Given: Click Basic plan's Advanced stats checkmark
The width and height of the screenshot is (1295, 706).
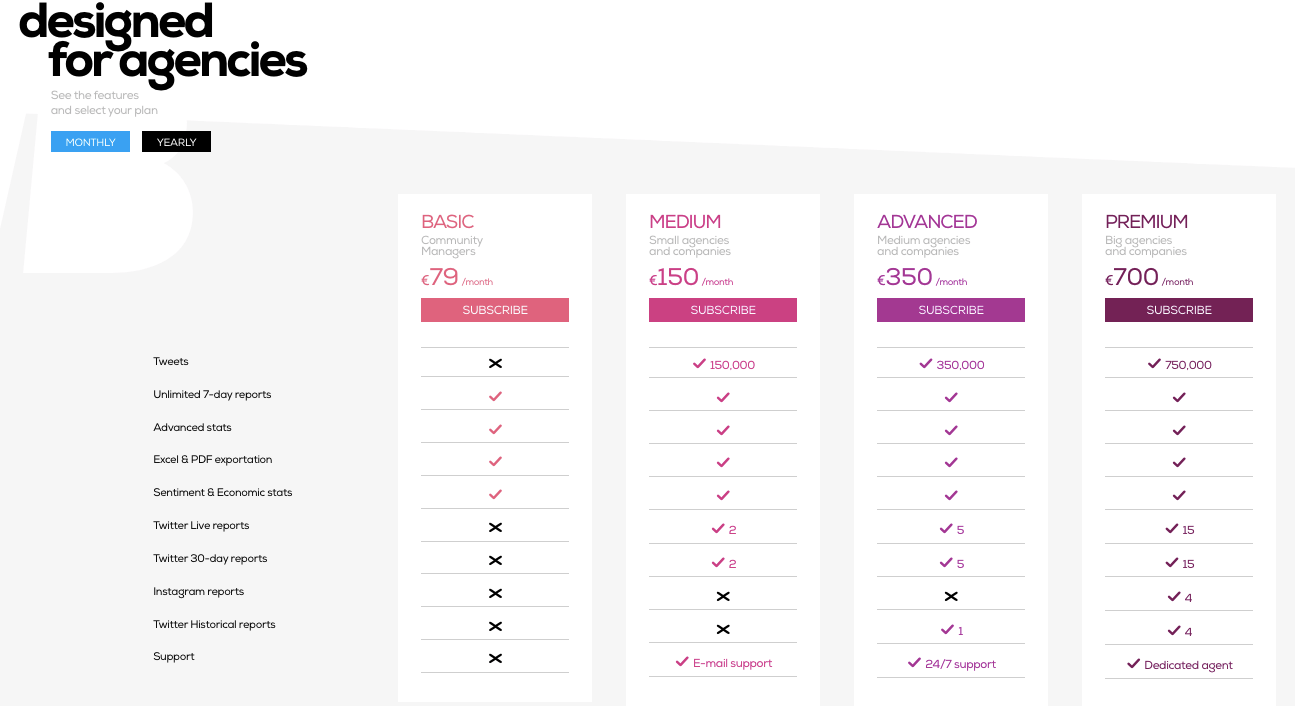Looking at the screenshot, I should (x=495, y=429).
